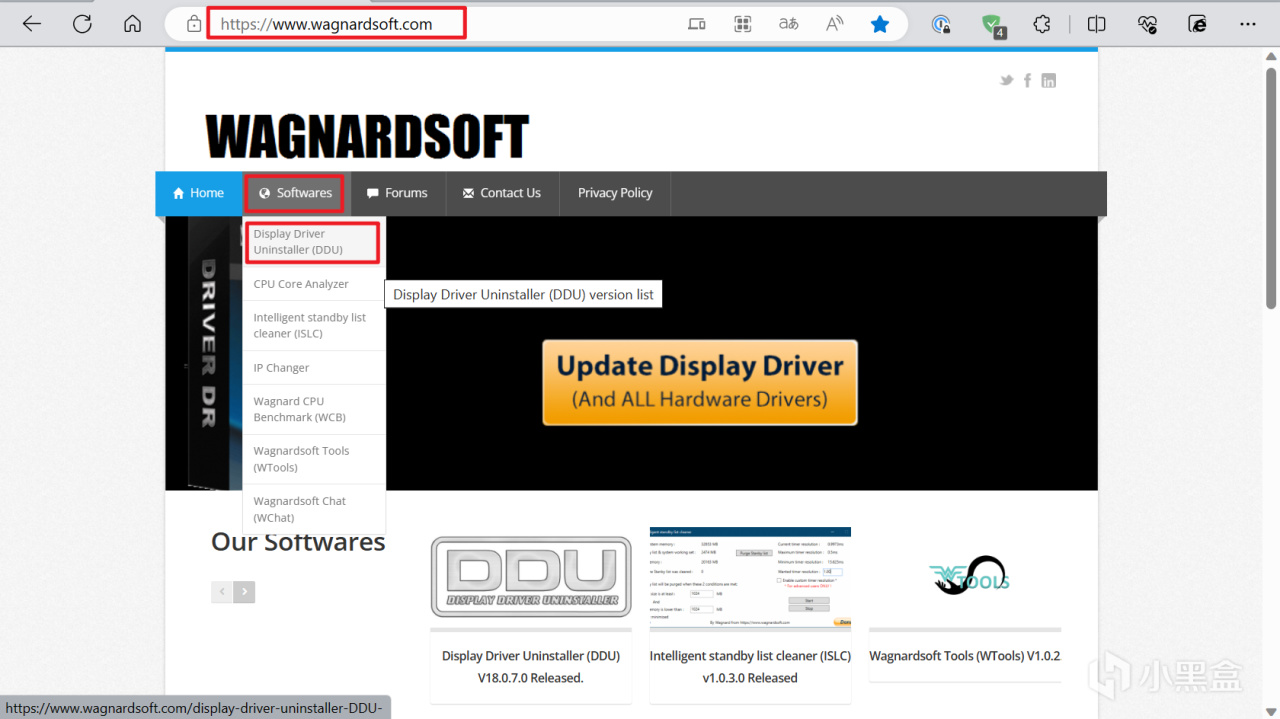Select Intelligent standby list cleaner (ISLC) entry

click(x=314, y=326)
